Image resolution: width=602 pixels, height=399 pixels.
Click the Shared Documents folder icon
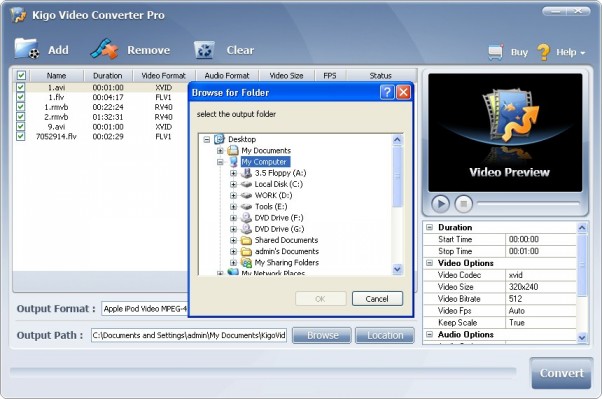pos(246,240)
